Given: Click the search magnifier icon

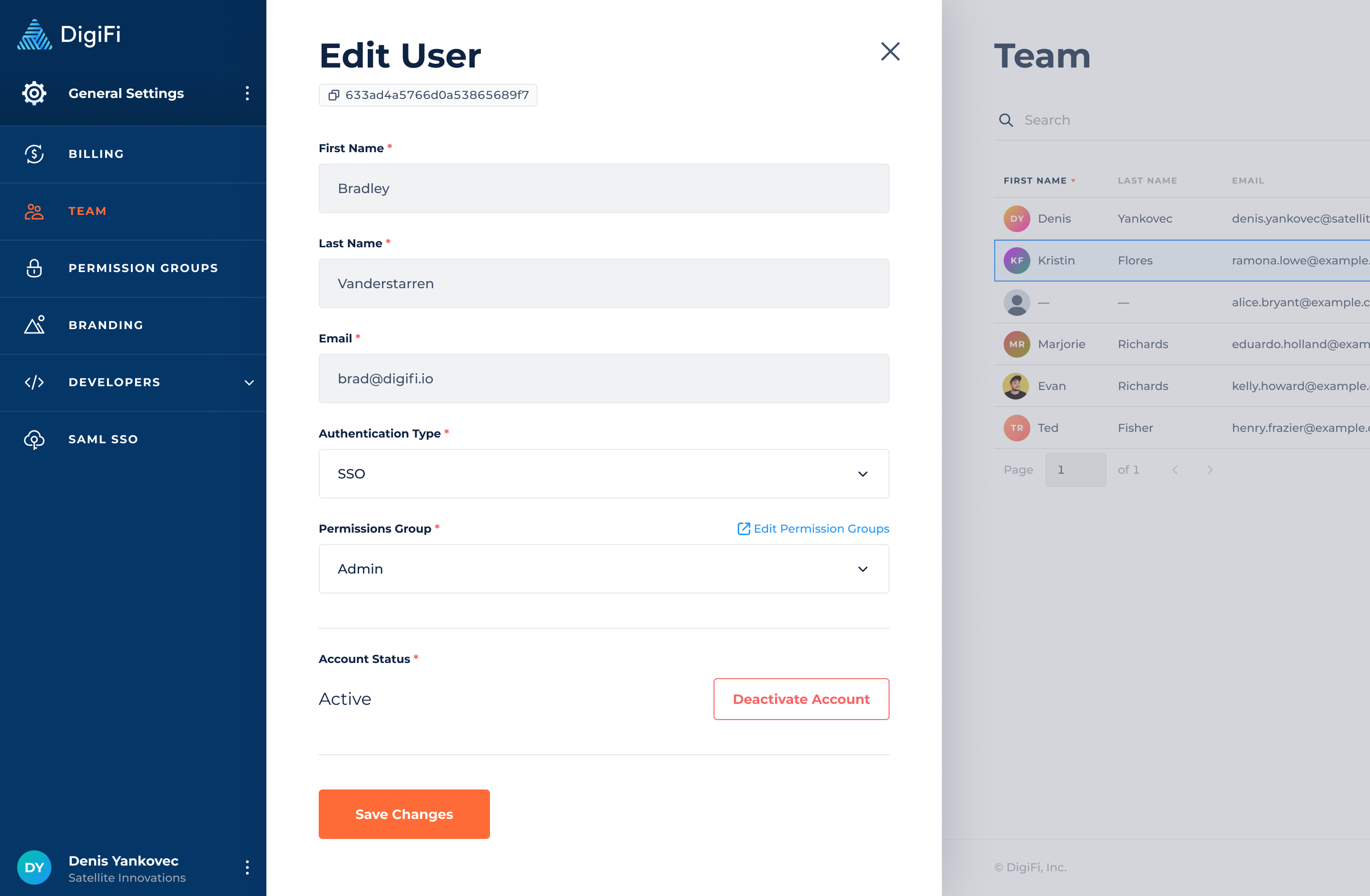Looking at the screenshot, I should (1006, 120).
